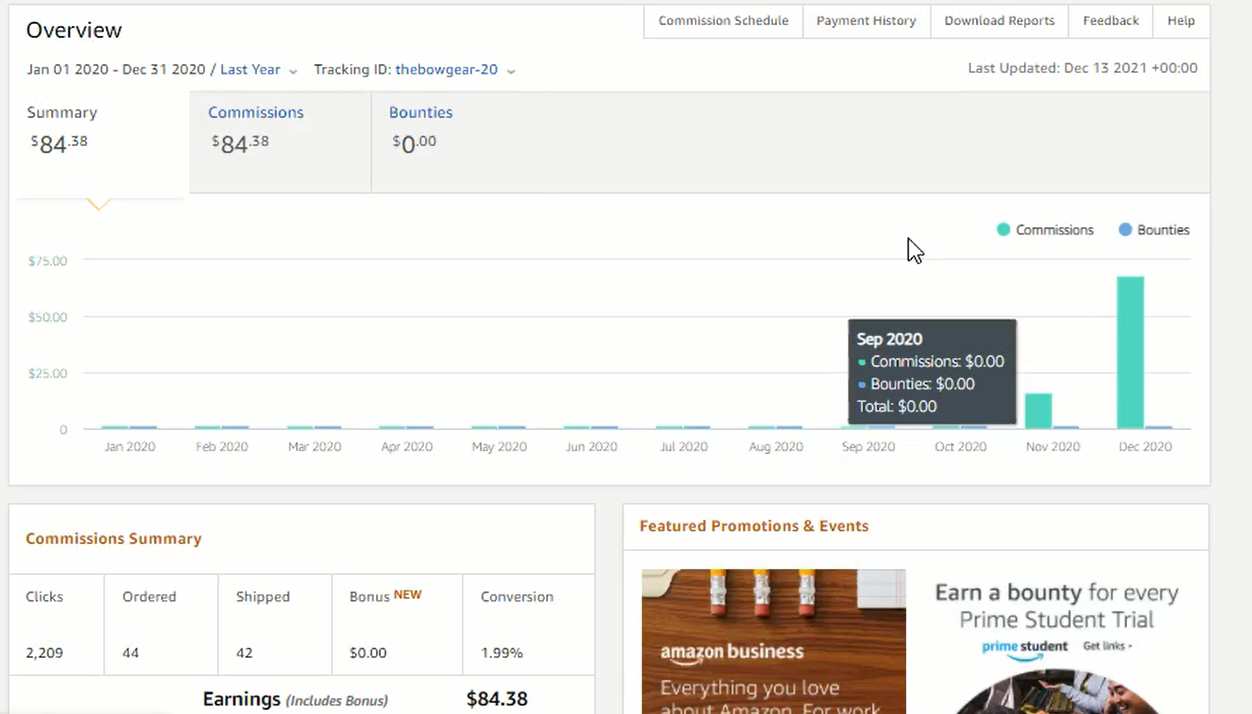Click the amazon business promotion image

(773, 641)
